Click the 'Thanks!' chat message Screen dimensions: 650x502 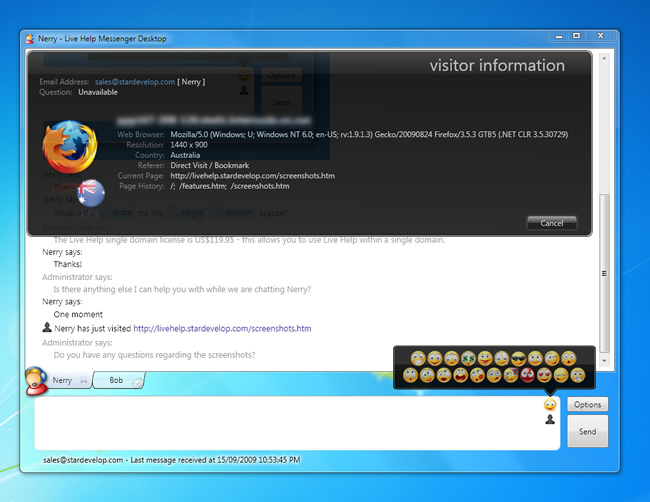coord(68,264)
